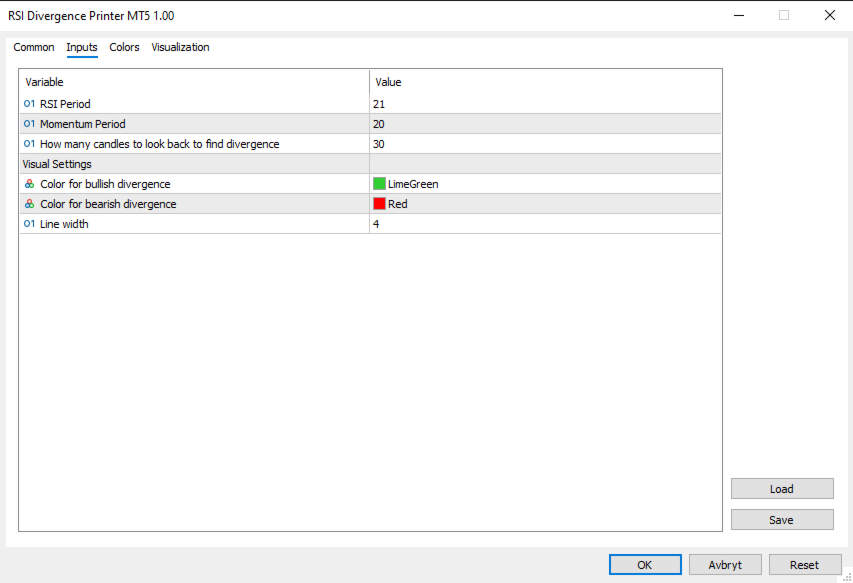Click the Momentum Period integer type icon
The width and height of the screenshot is (853, 583).
(x=29, y=124)
